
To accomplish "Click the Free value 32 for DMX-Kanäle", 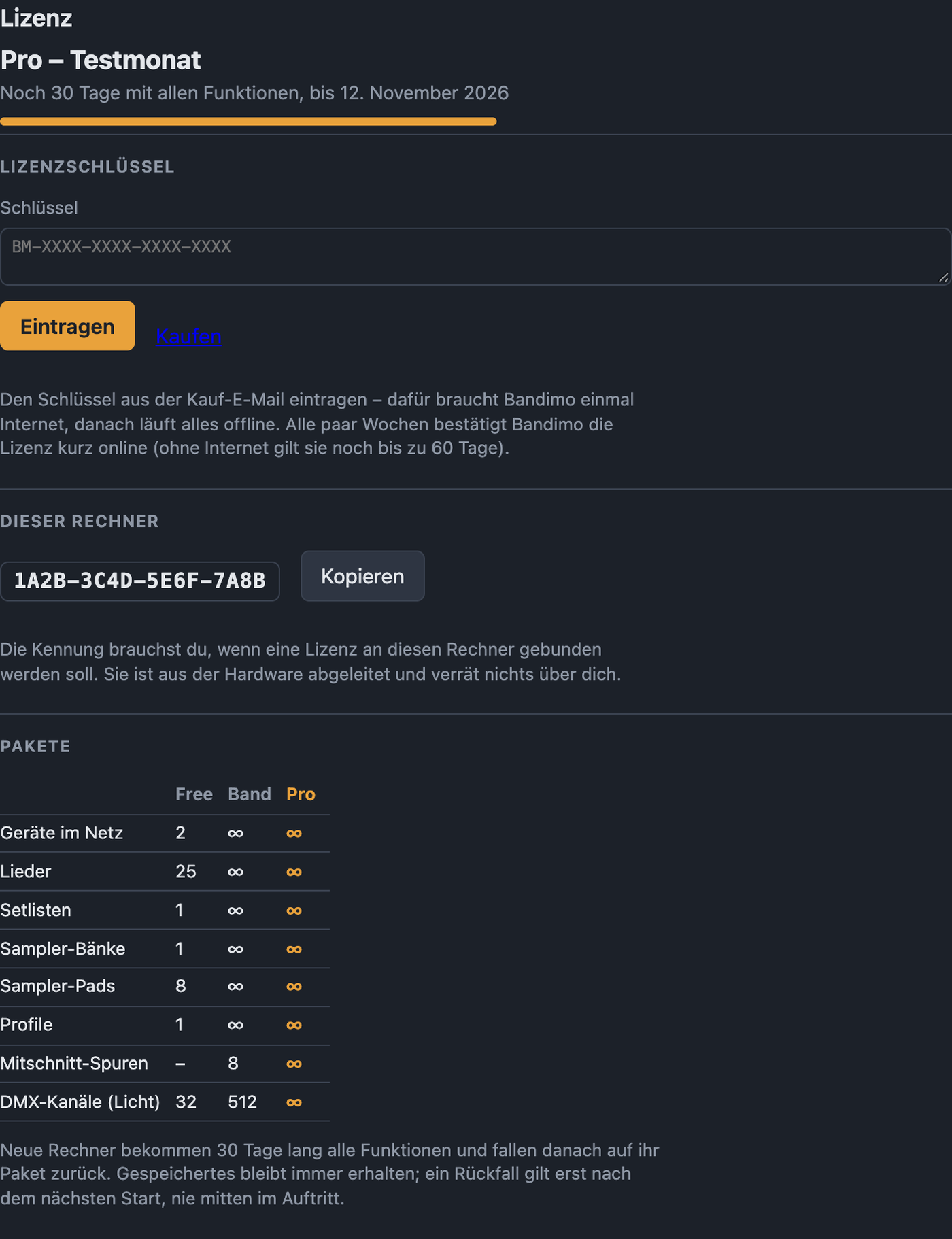I will click(x=186, y=1102).
